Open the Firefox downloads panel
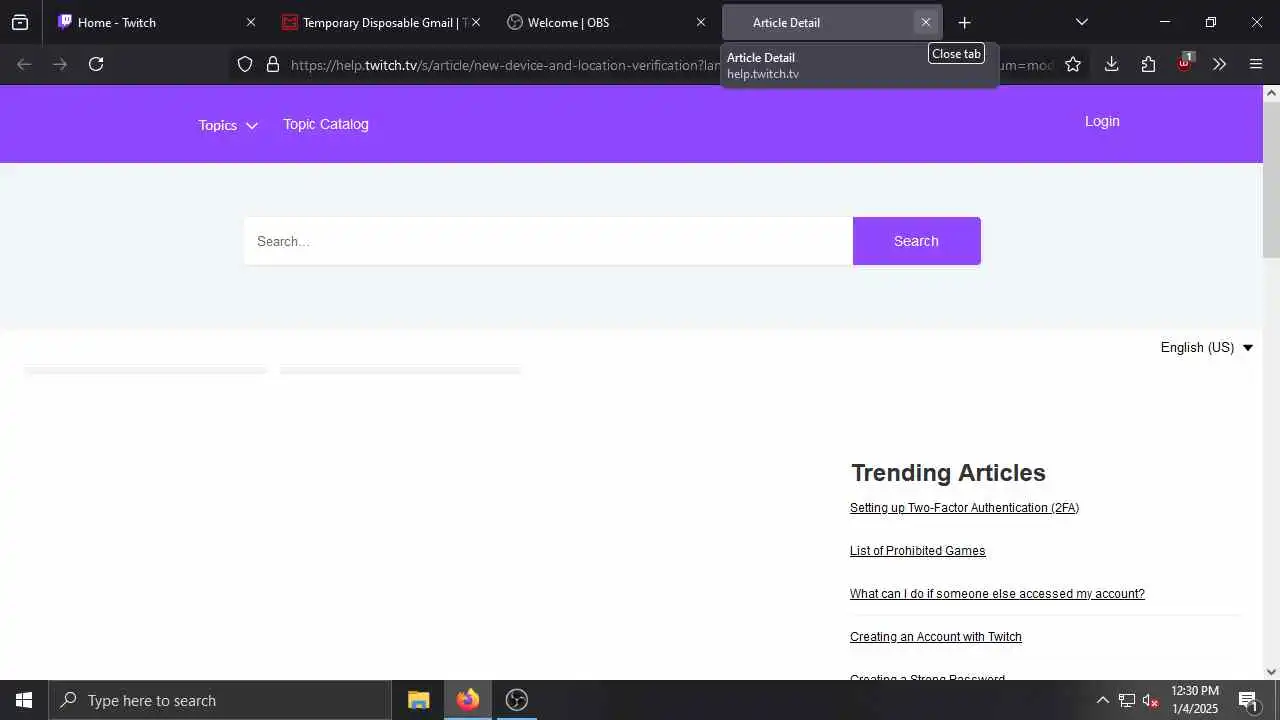This screenshot has width=1280, height=720. pos(1111,64)
